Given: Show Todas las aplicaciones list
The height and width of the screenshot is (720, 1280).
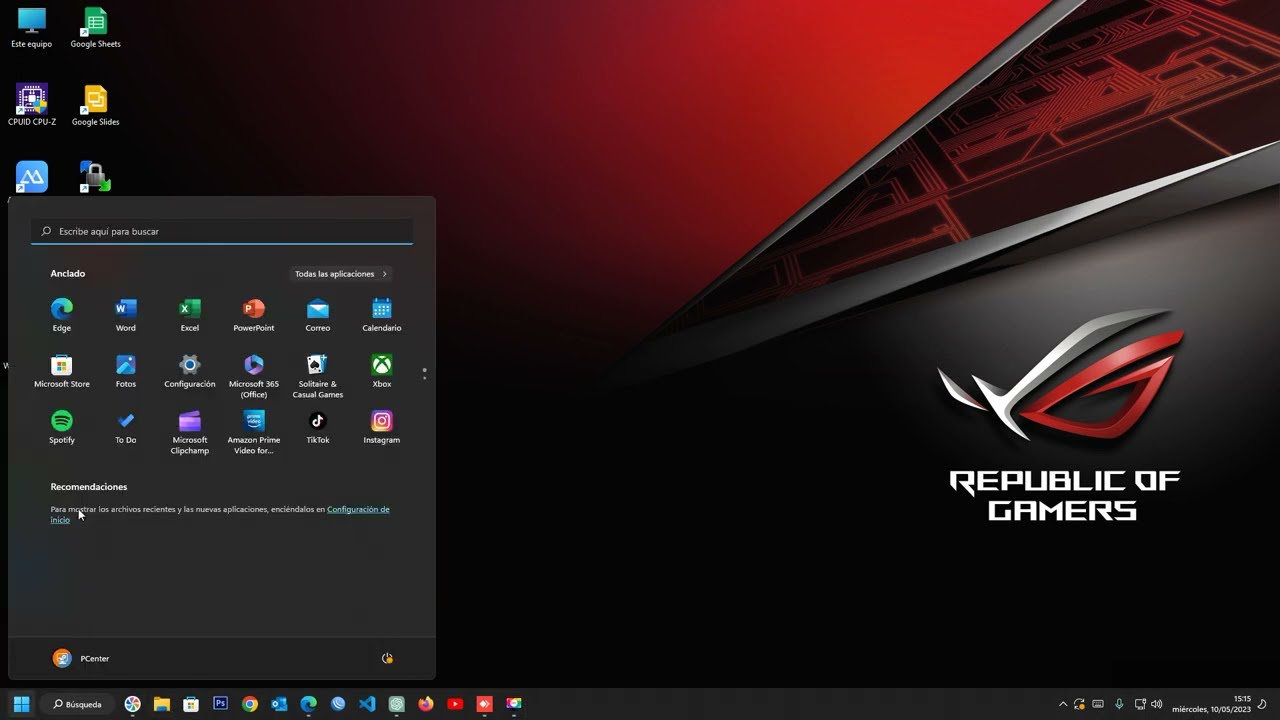Looking at the screenshot, I should [341, 274].
